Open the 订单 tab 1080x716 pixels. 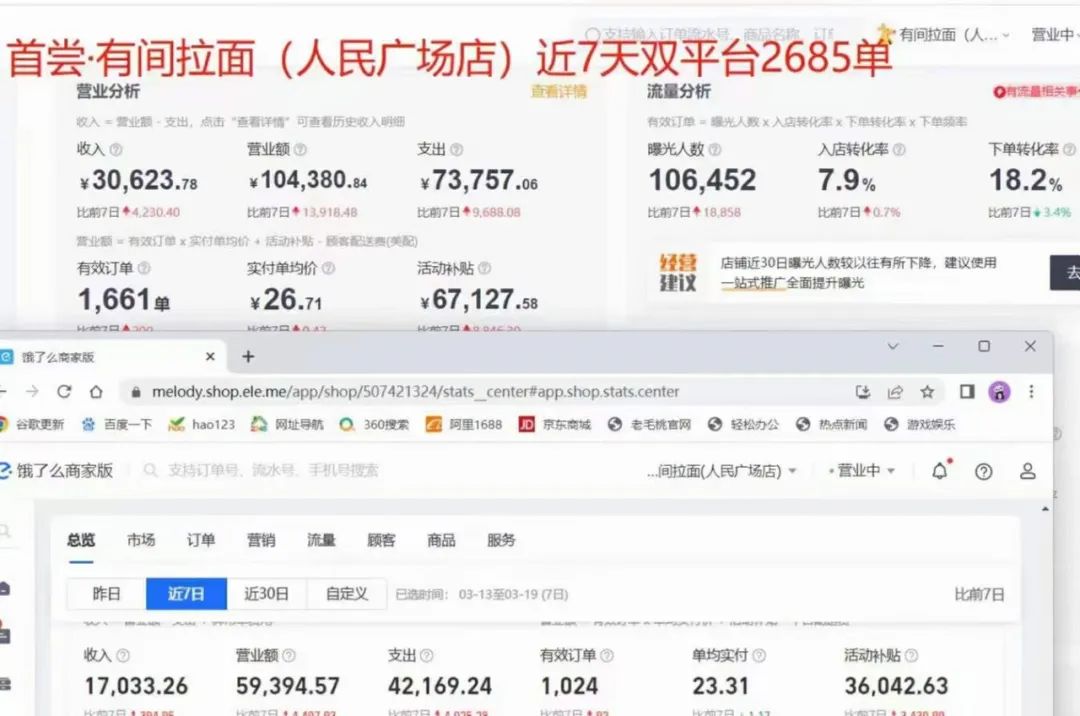(x=201, y=540)
